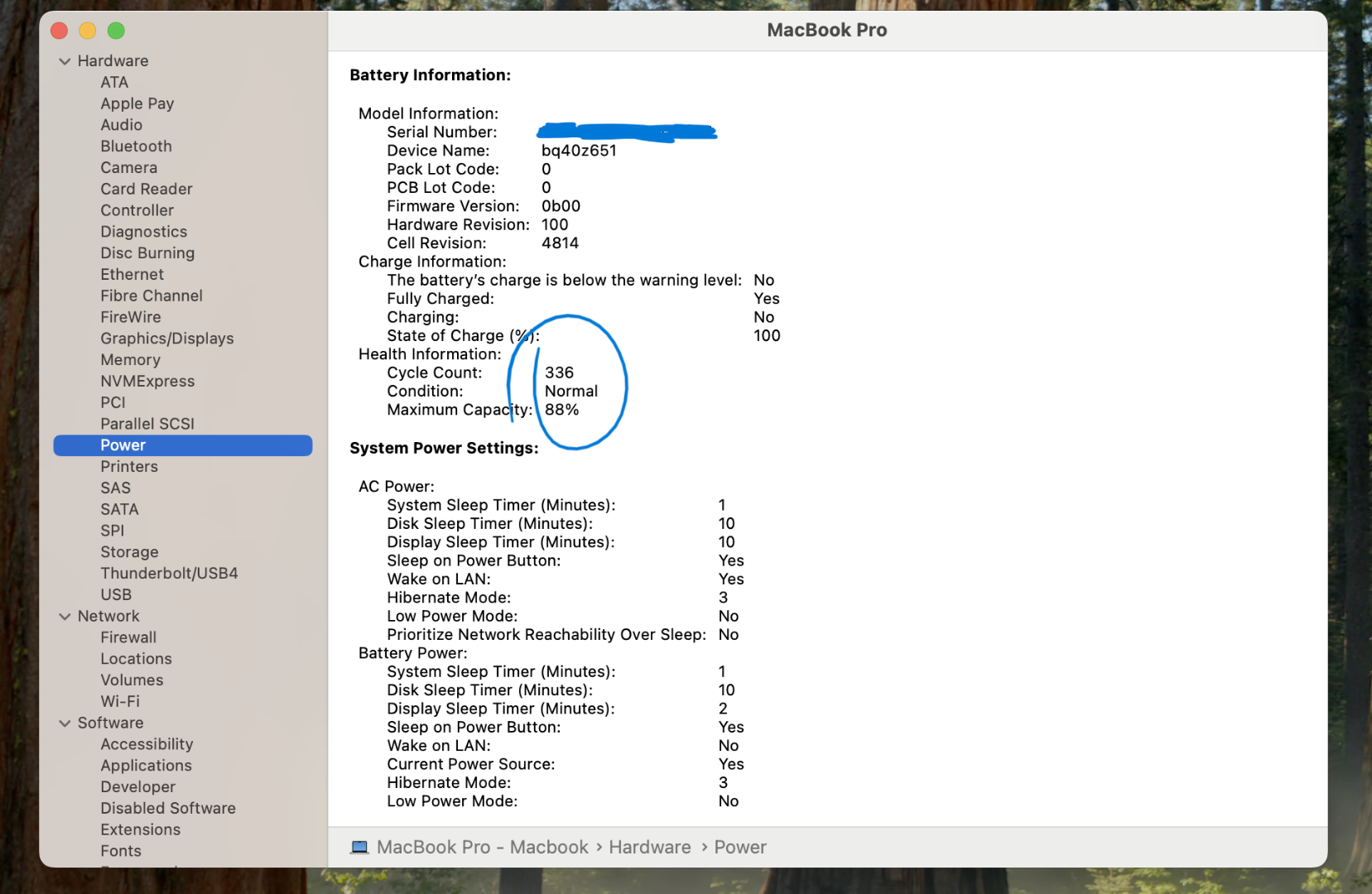Viewport: 1372px width, 894px height.
Task: Collapse the Network section chevron
Action: point(65,617)
